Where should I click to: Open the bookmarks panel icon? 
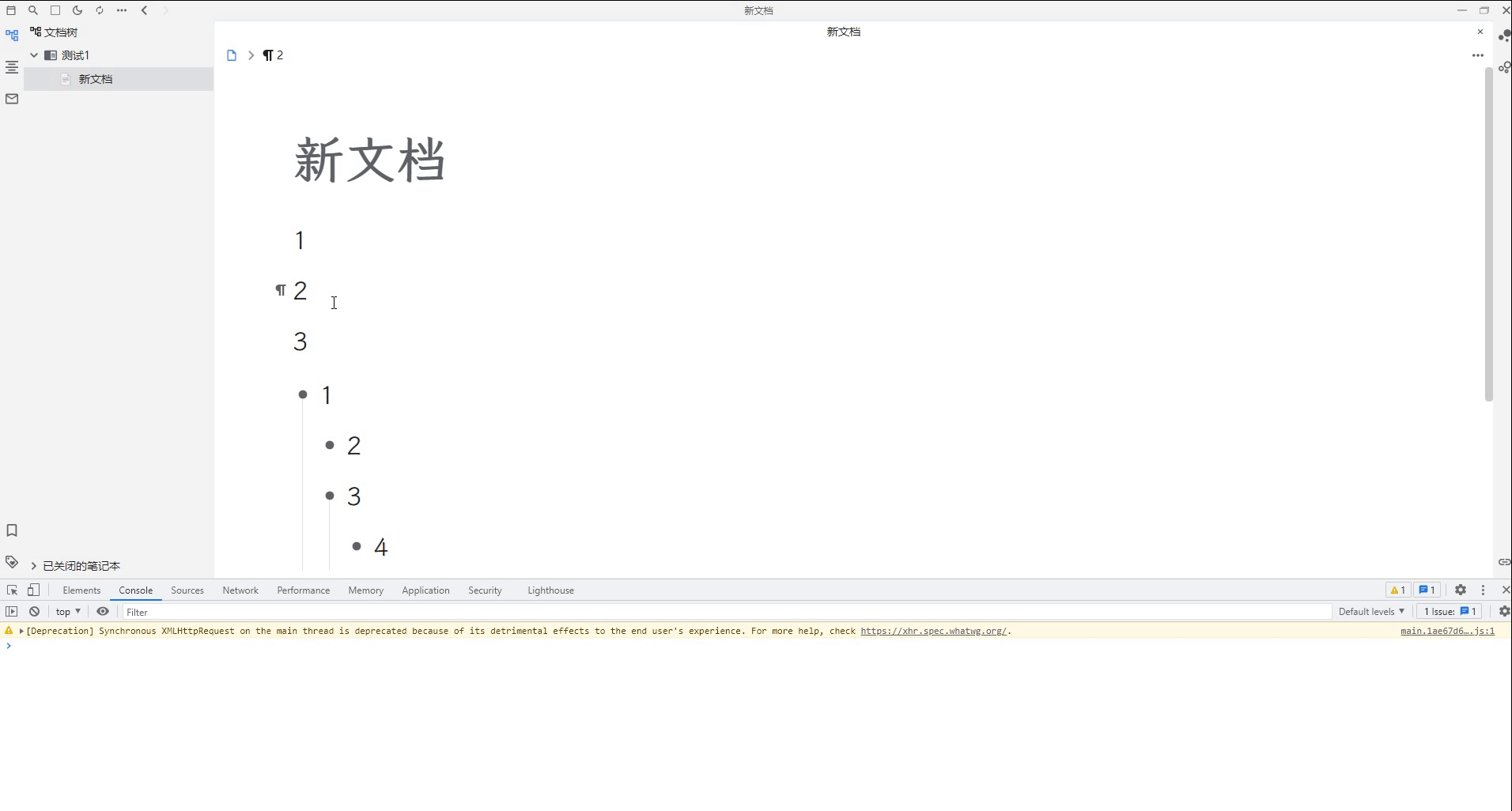pyautogui.click(x=11, y=530)
